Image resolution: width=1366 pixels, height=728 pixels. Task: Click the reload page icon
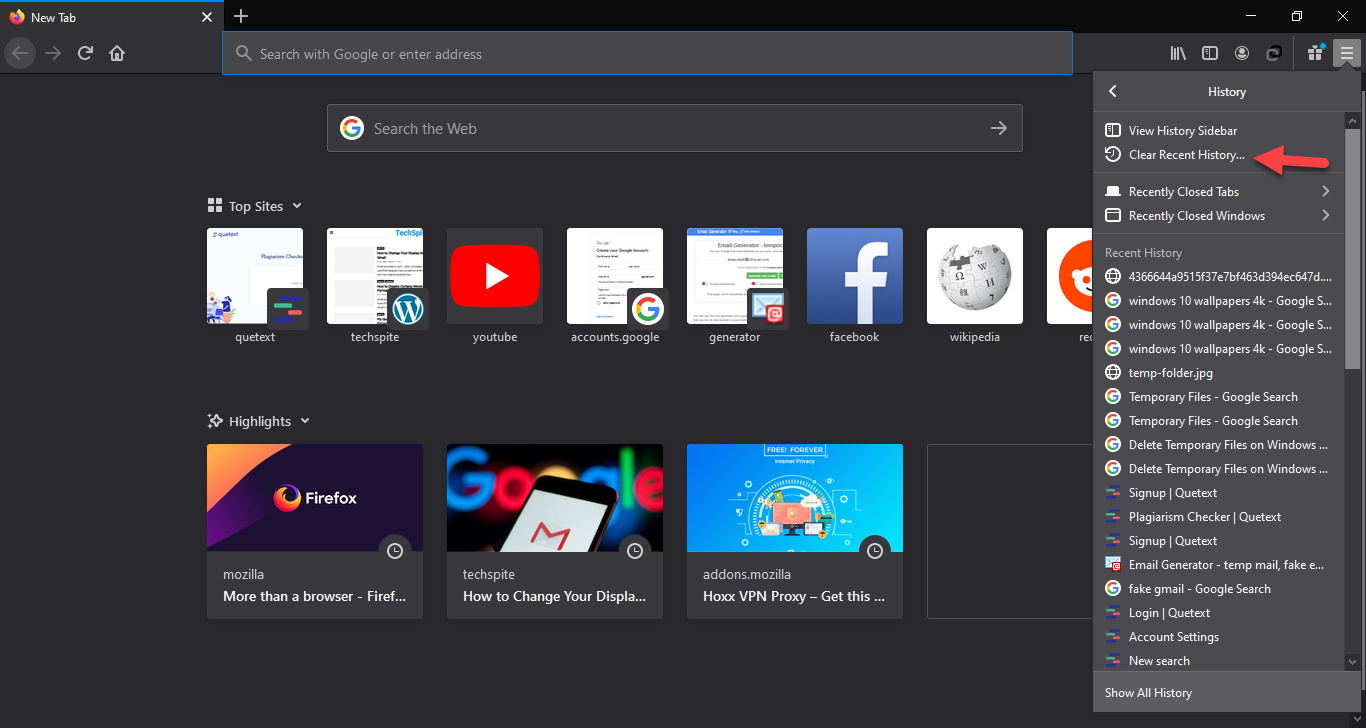pos(86,53)
